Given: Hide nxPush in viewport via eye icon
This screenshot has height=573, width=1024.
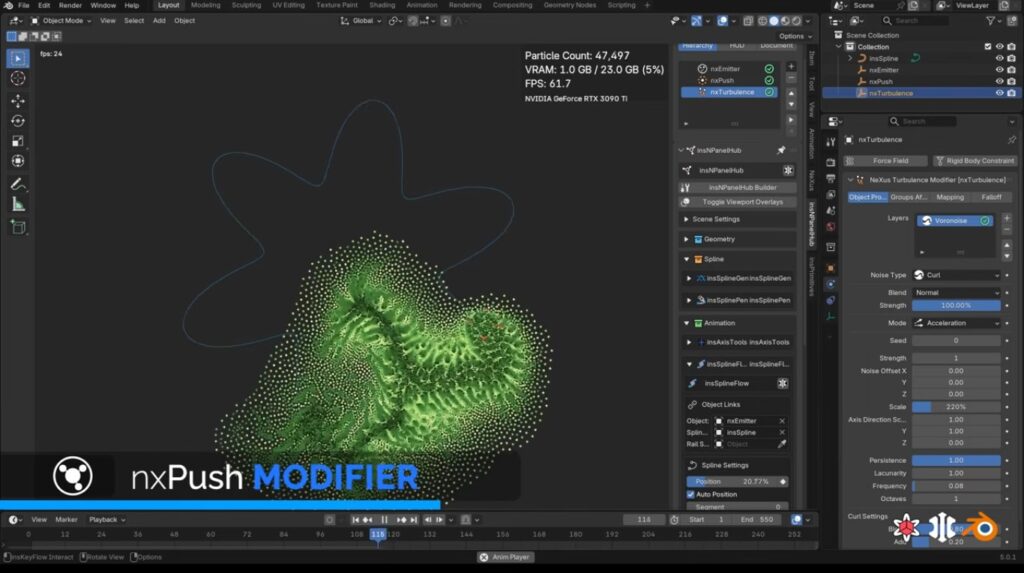Looking at the screenshot, I should 999,82.
